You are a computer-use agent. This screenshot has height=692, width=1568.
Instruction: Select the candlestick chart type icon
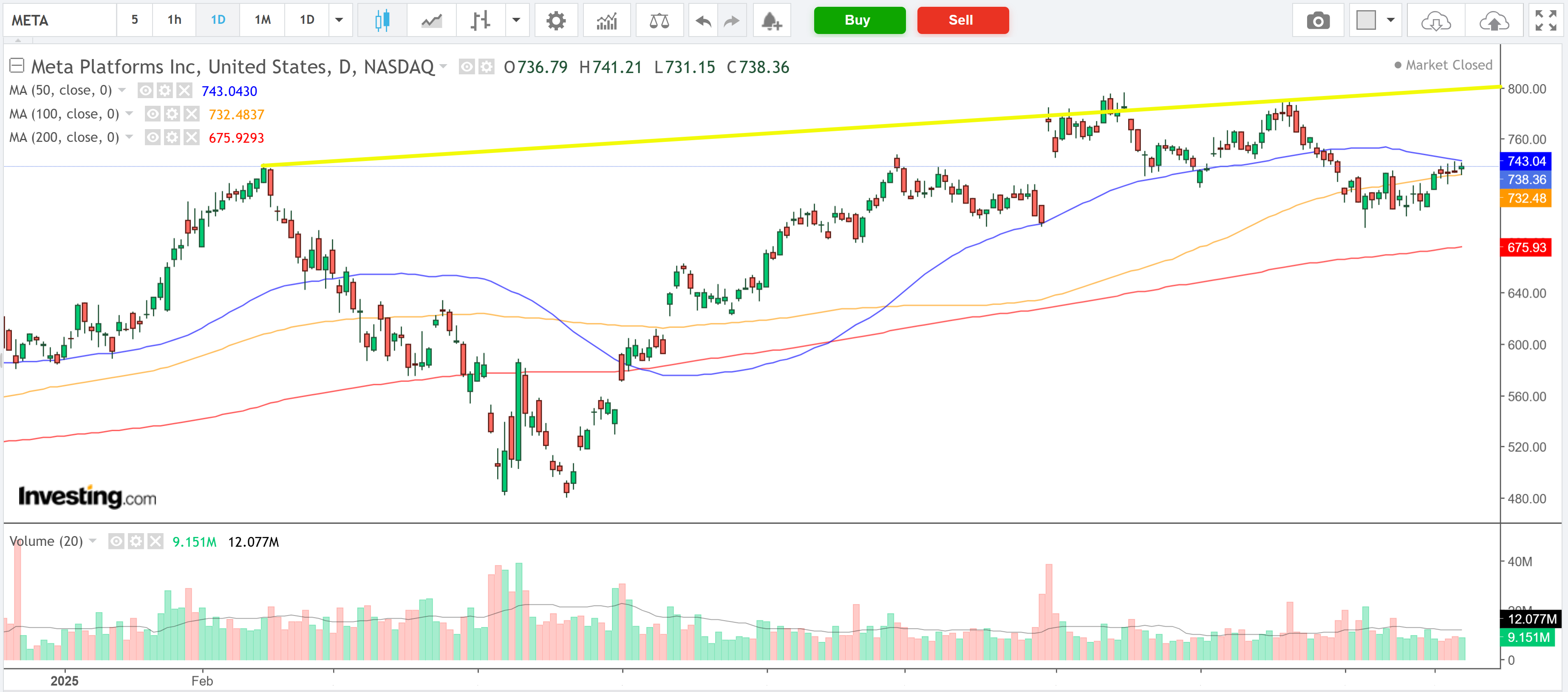(x=382, y=21)
